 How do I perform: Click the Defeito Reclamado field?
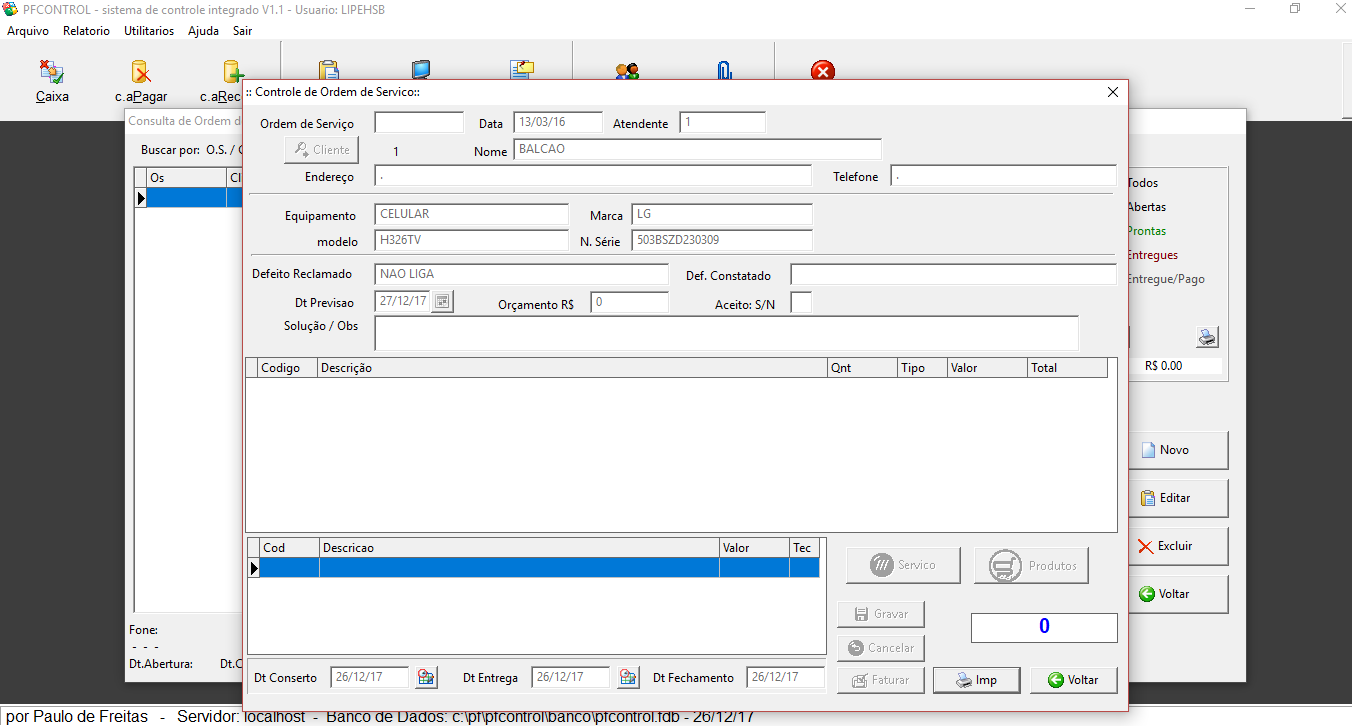coord(522,274)
